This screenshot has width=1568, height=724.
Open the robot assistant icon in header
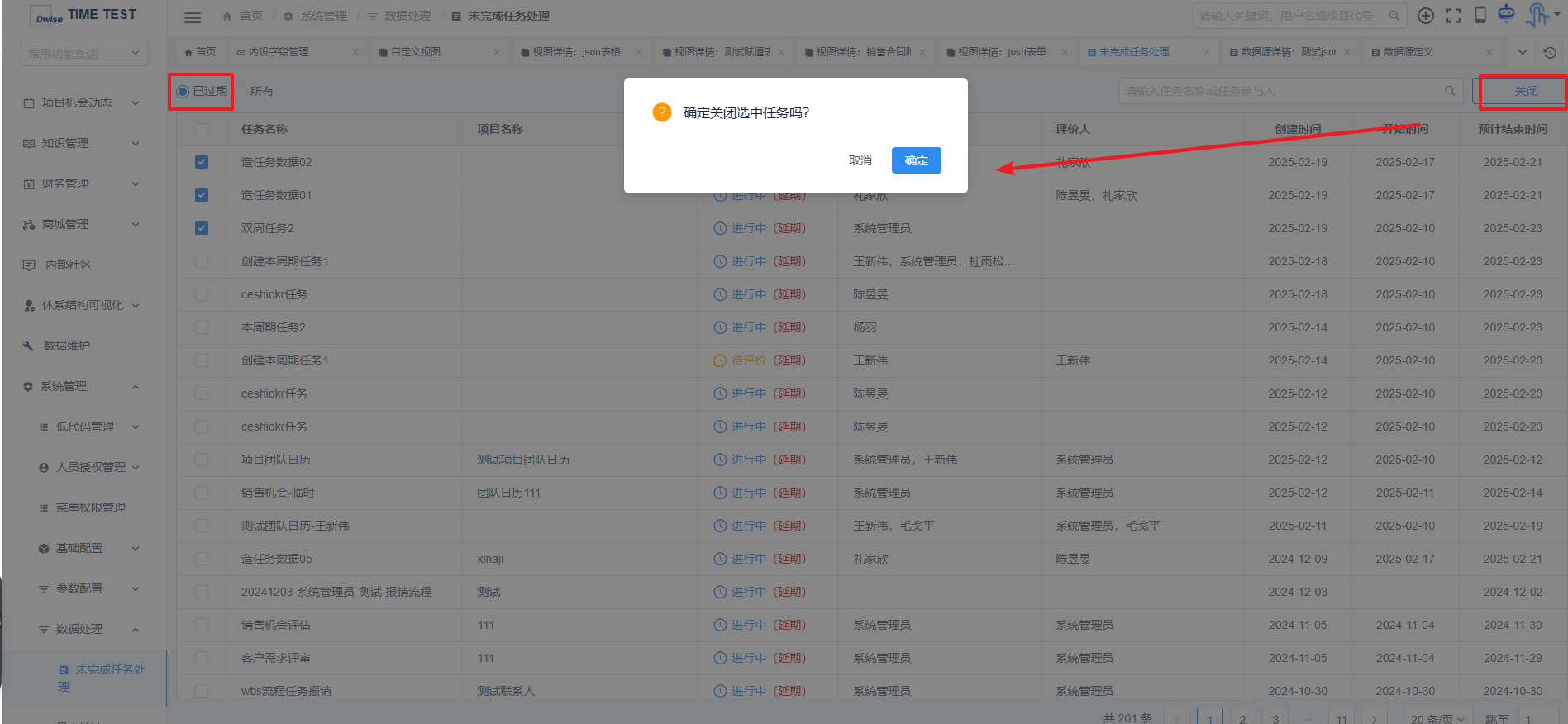[x=1507, y=13]
